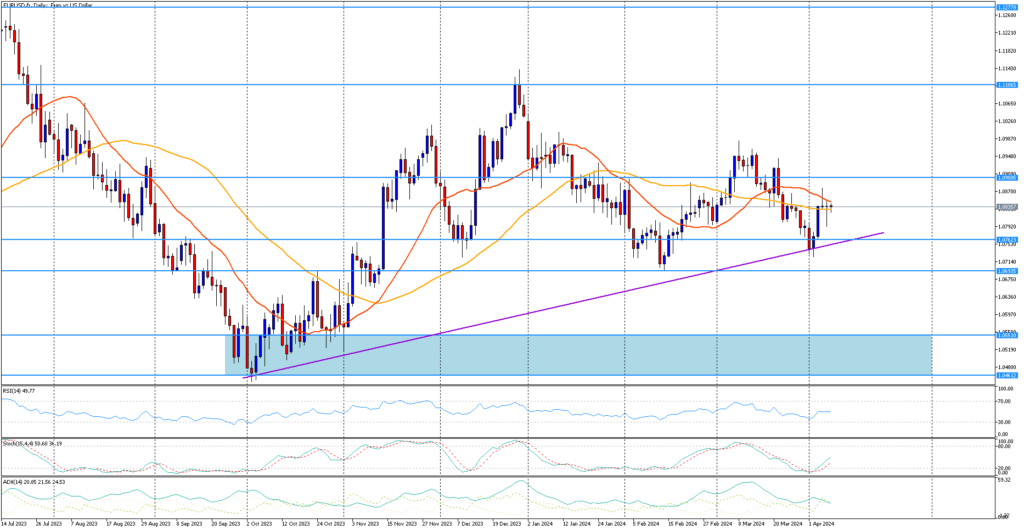The image size is (1024, 530).
Task: Click the separator between Stoch and ADX panels
Action: [x=500, y=476]
